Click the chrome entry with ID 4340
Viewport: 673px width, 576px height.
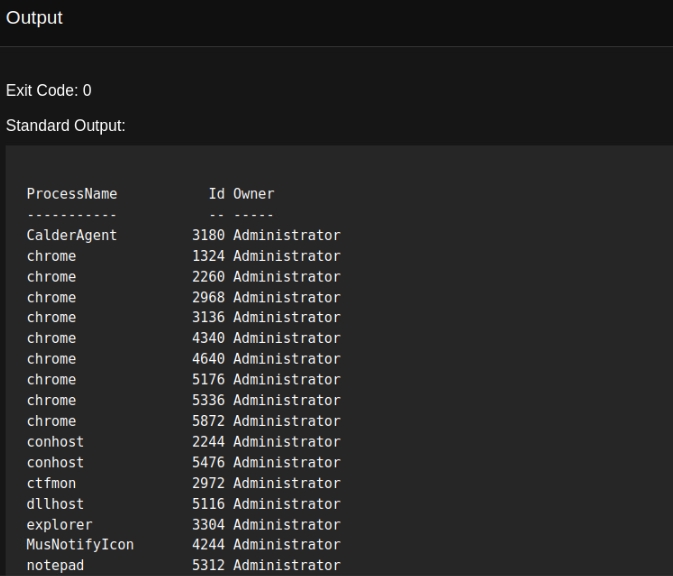[51, 339]
